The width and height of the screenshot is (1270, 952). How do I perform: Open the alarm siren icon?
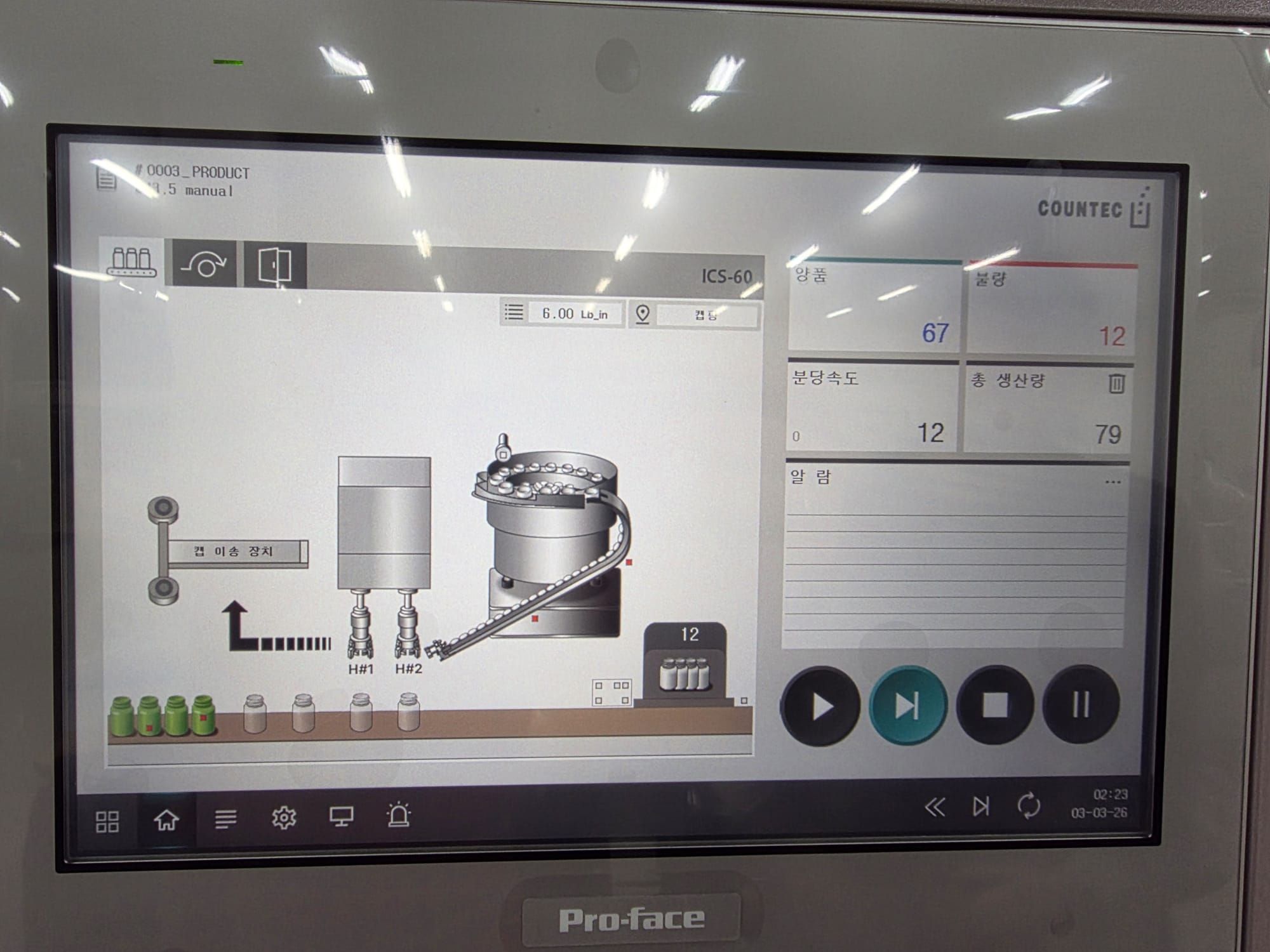tap(399, 815)
